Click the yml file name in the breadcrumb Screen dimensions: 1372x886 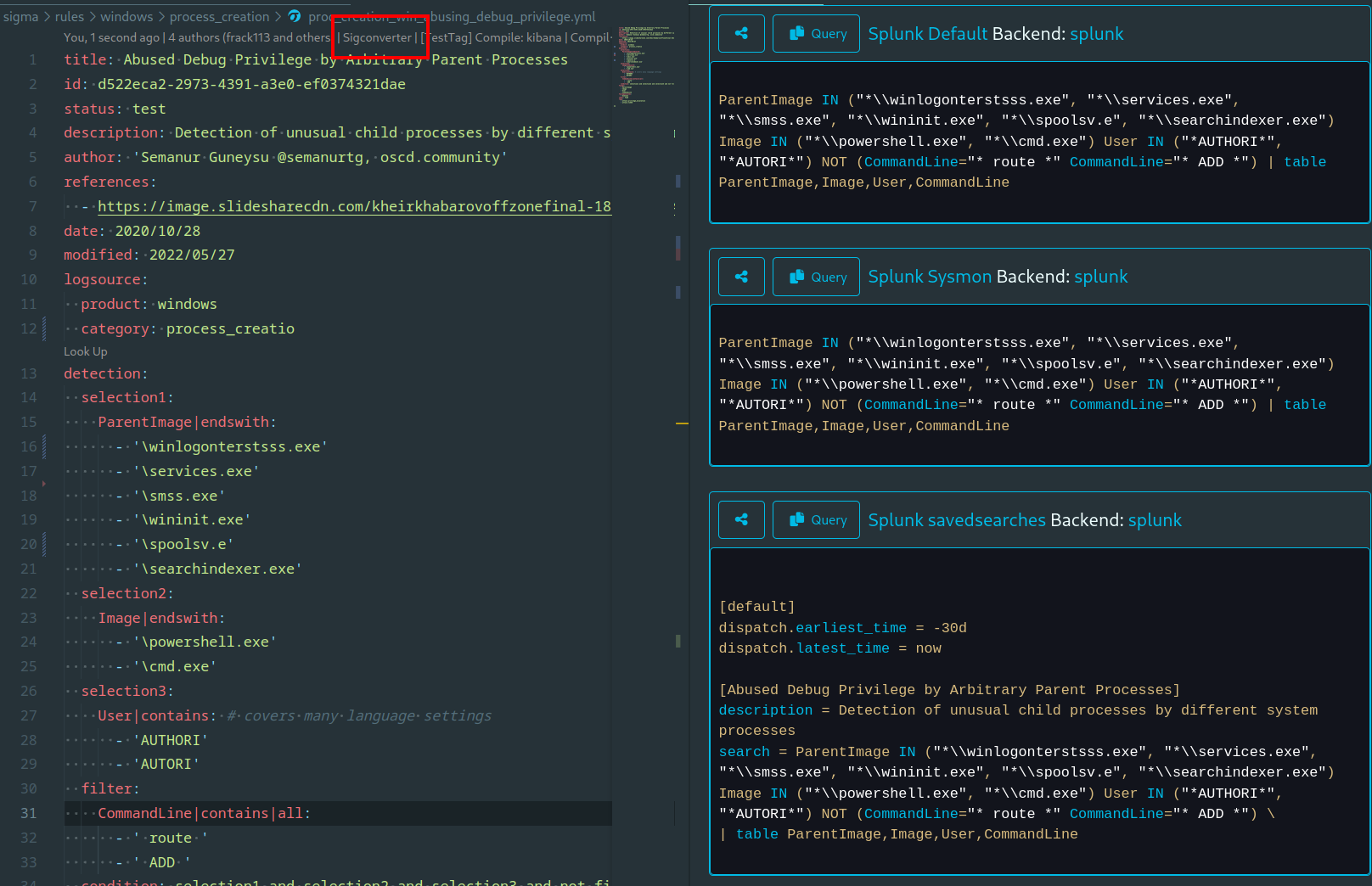pos(452,16)
